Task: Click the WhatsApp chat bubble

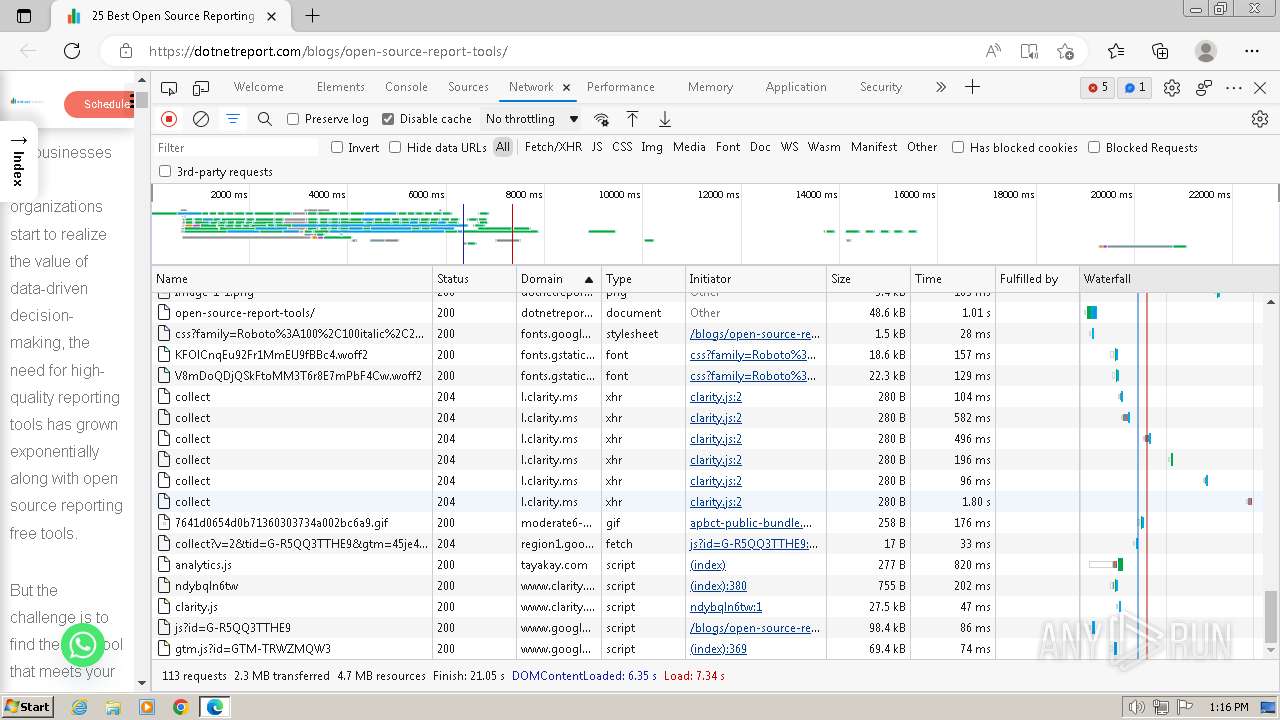Action: 83,645
